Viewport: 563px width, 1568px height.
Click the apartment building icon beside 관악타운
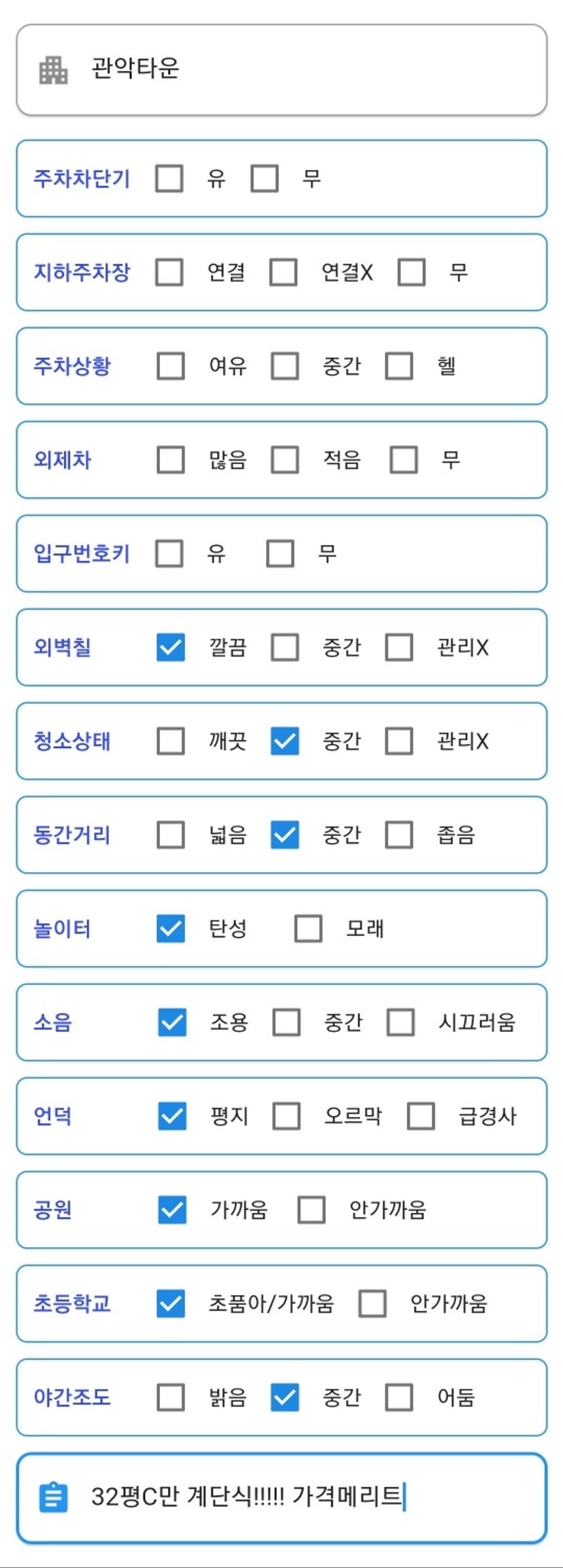click(x=53, y=69)
